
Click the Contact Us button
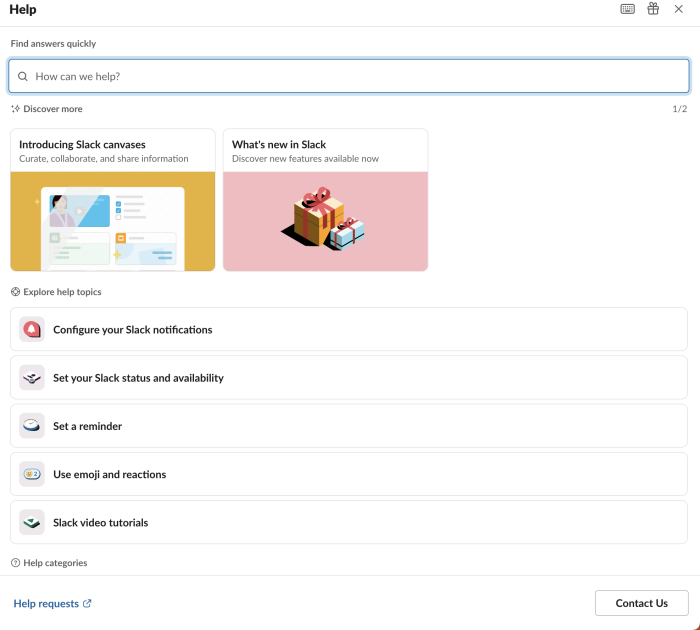coord(642,603)
